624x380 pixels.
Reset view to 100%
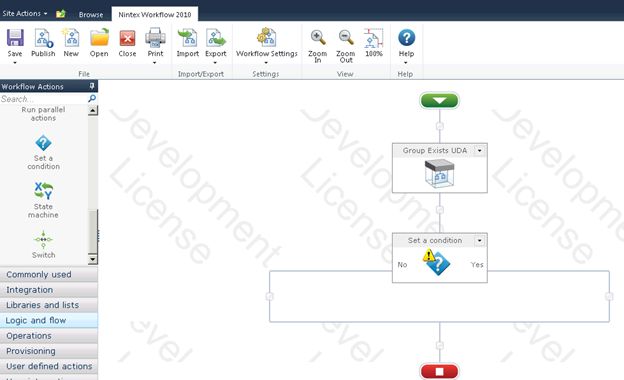click(374, 43)
